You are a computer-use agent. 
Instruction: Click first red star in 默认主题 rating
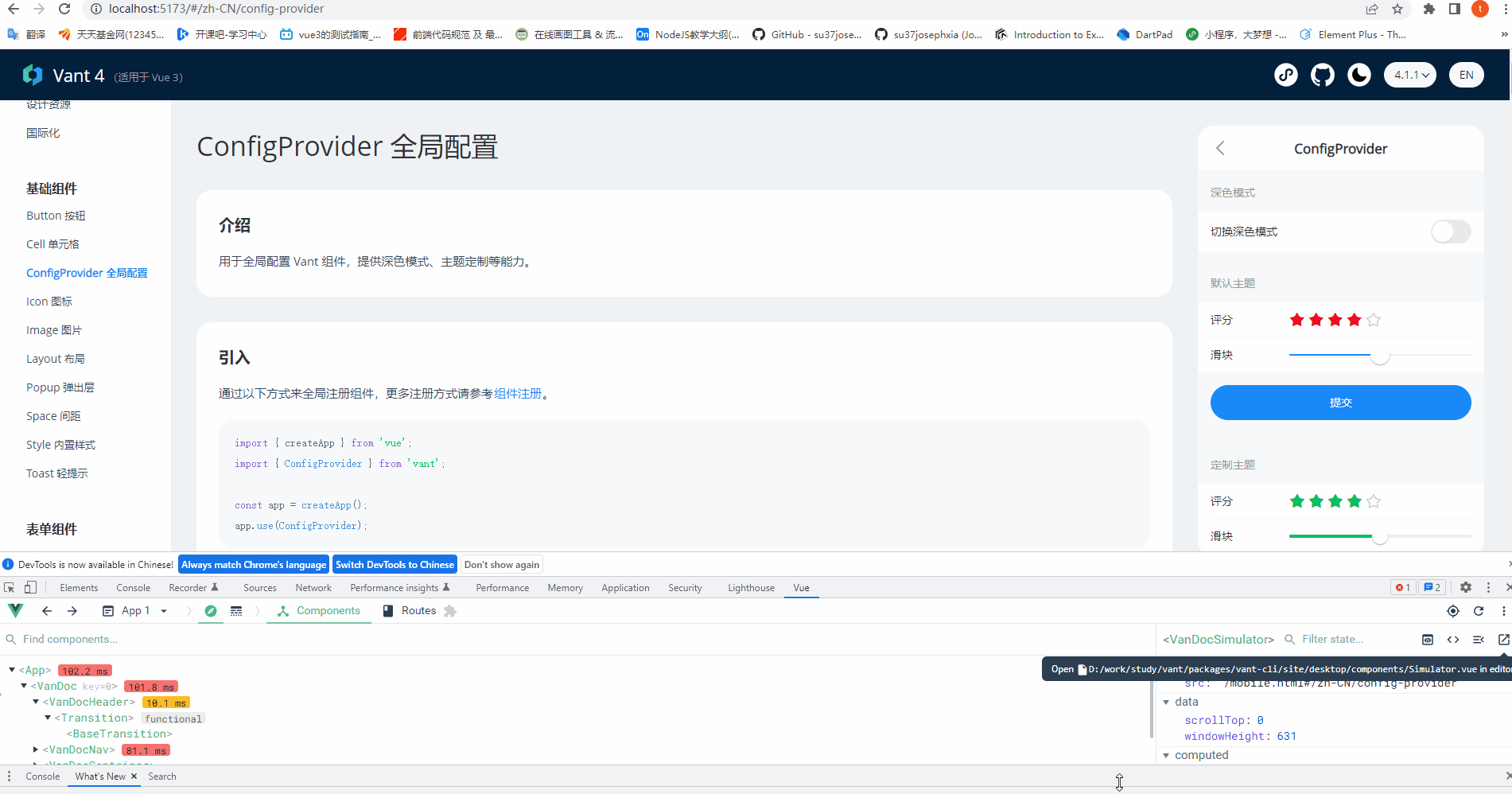(1297, 320)
